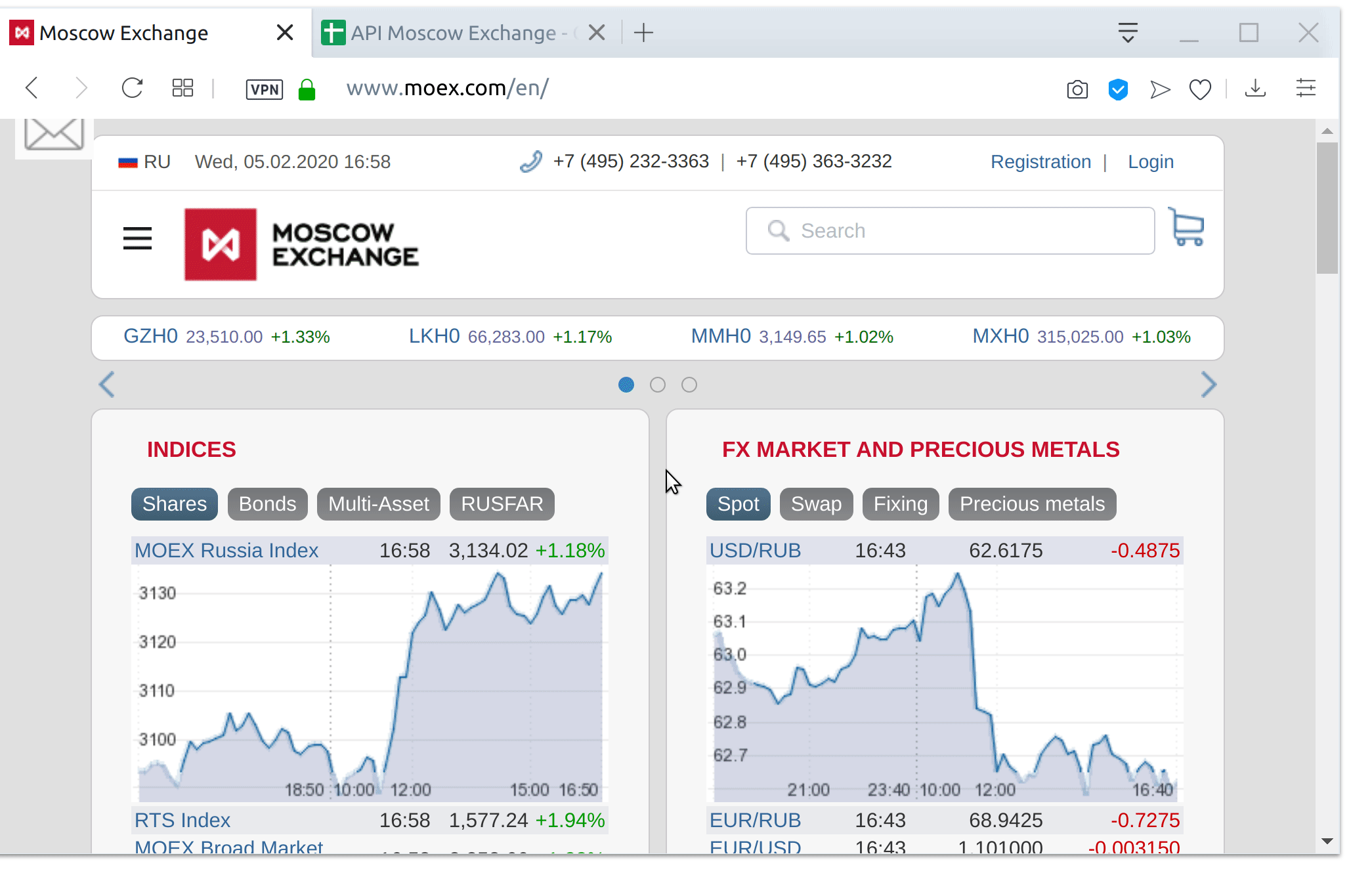The height and width of the screenshot is (877, 1372).
Task: Switch to the Bonds indices tab
Action: point(267,504)
